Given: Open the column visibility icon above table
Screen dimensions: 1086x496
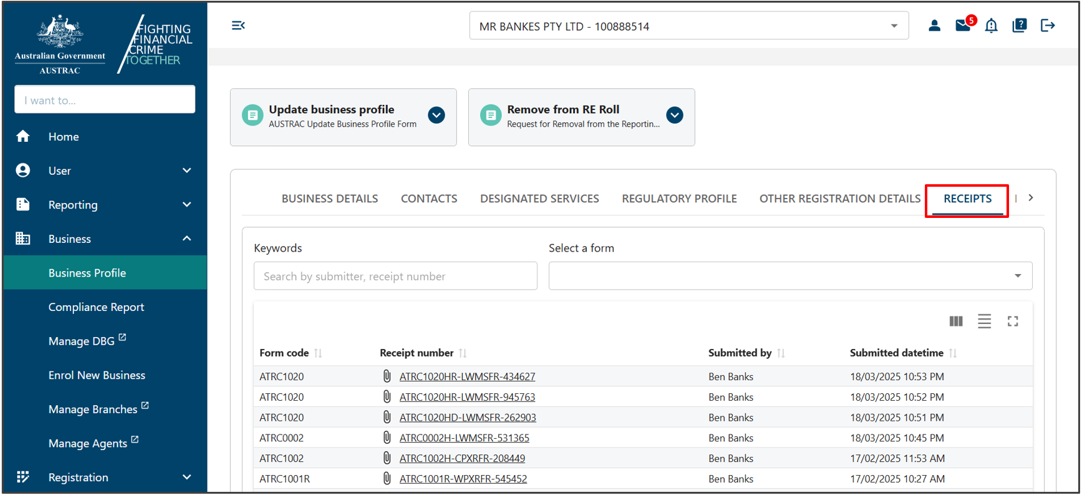Looking at the screenshot, I should click(956, 321).
